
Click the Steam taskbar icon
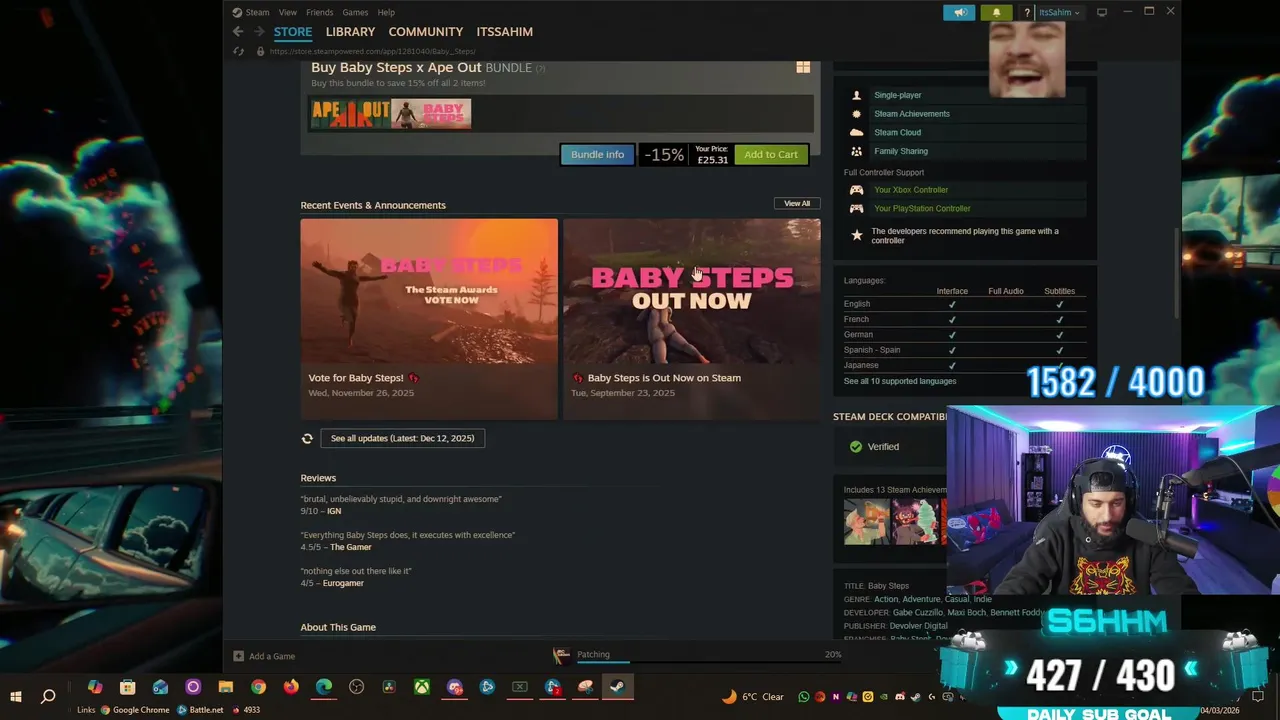pos(618,687)
